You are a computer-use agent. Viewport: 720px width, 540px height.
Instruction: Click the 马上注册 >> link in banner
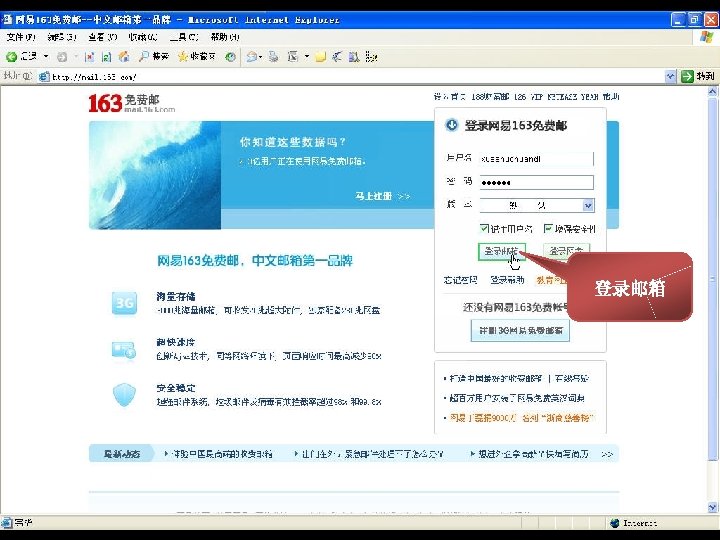[x=382, y=196]
